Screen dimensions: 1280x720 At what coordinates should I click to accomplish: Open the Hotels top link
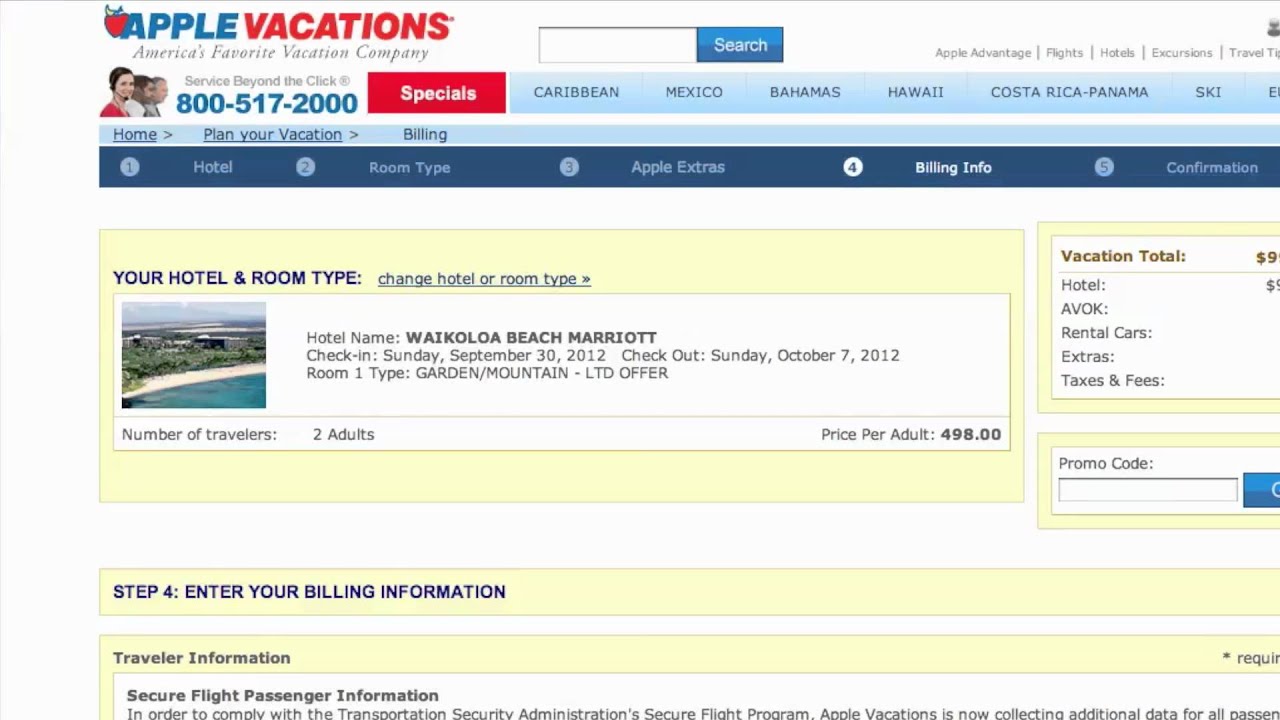click(1117, 53)
